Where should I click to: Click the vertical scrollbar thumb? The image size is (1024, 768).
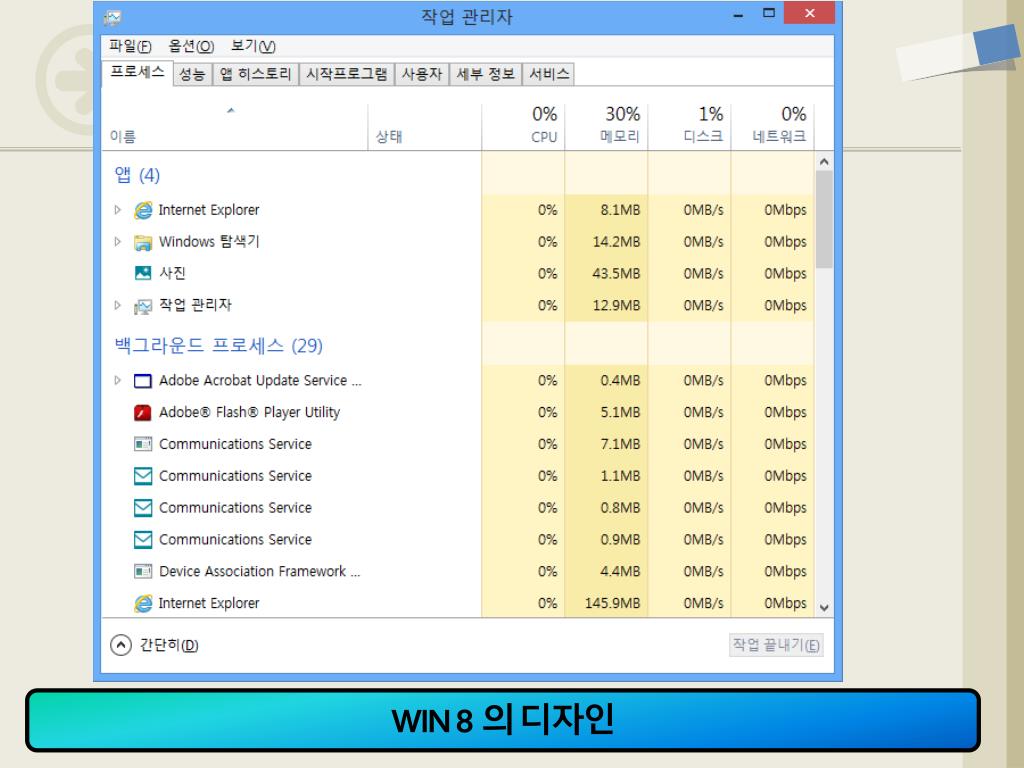click(x=824, y=219)
